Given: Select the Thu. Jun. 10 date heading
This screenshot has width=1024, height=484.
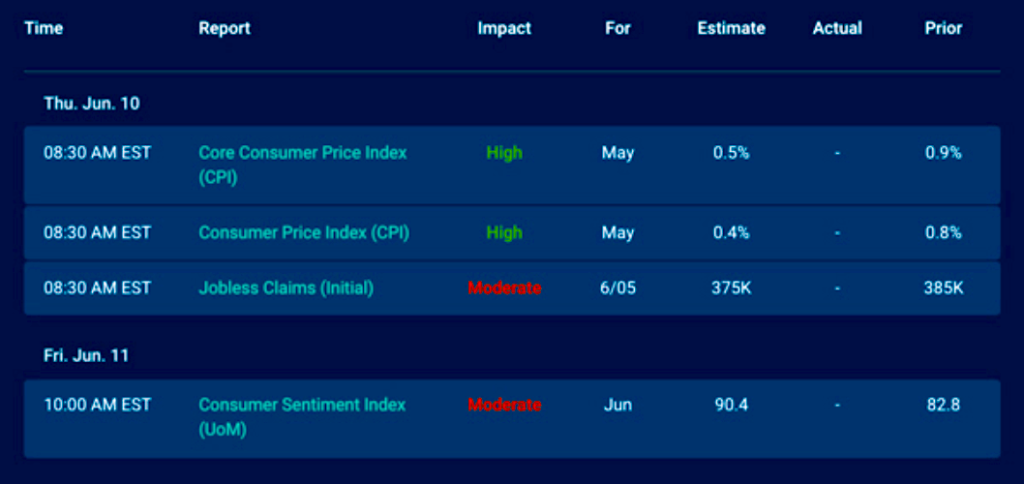Looking at the screenshot, I should click(x=92, y=104).
